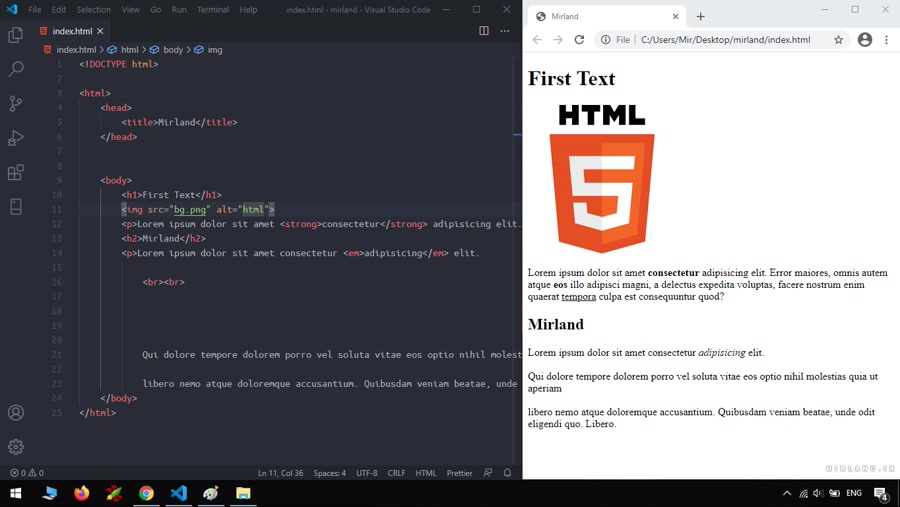
Task: Open File Explorer from the taskbar
Action: (x=243, y=493)
